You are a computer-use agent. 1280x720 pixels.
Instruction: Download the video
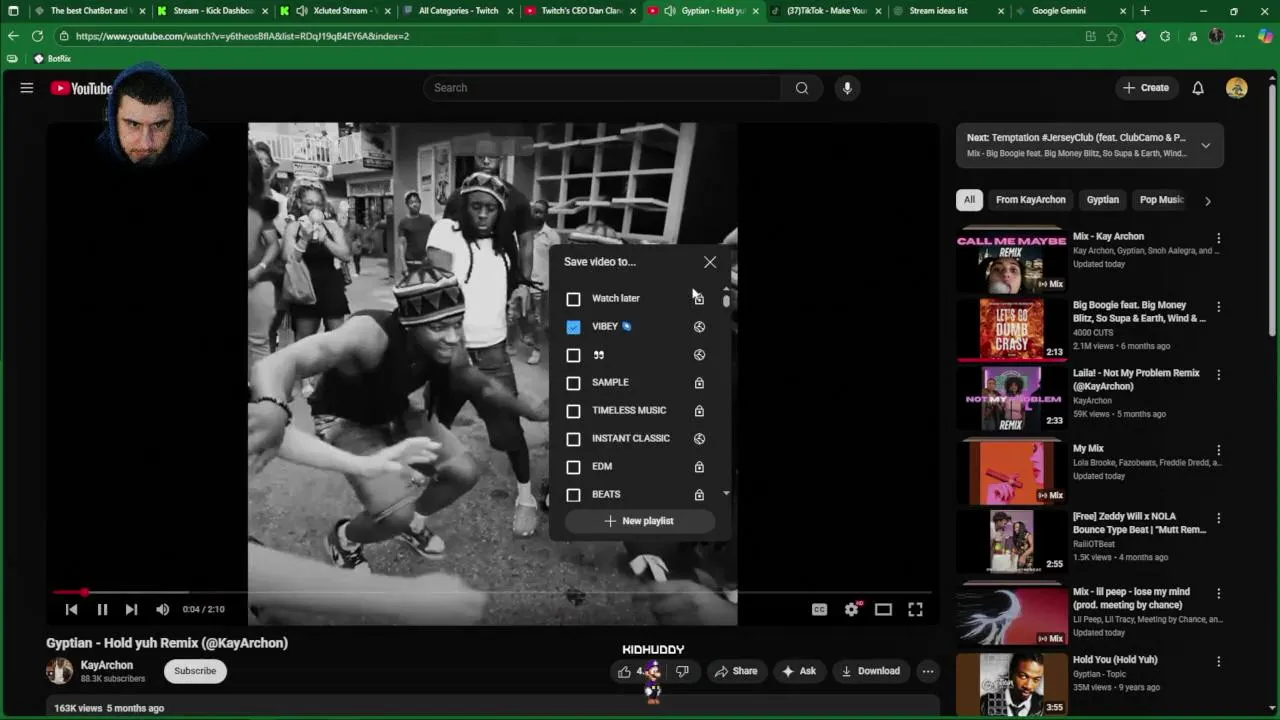pyautogui.click(x=870, y=671)
